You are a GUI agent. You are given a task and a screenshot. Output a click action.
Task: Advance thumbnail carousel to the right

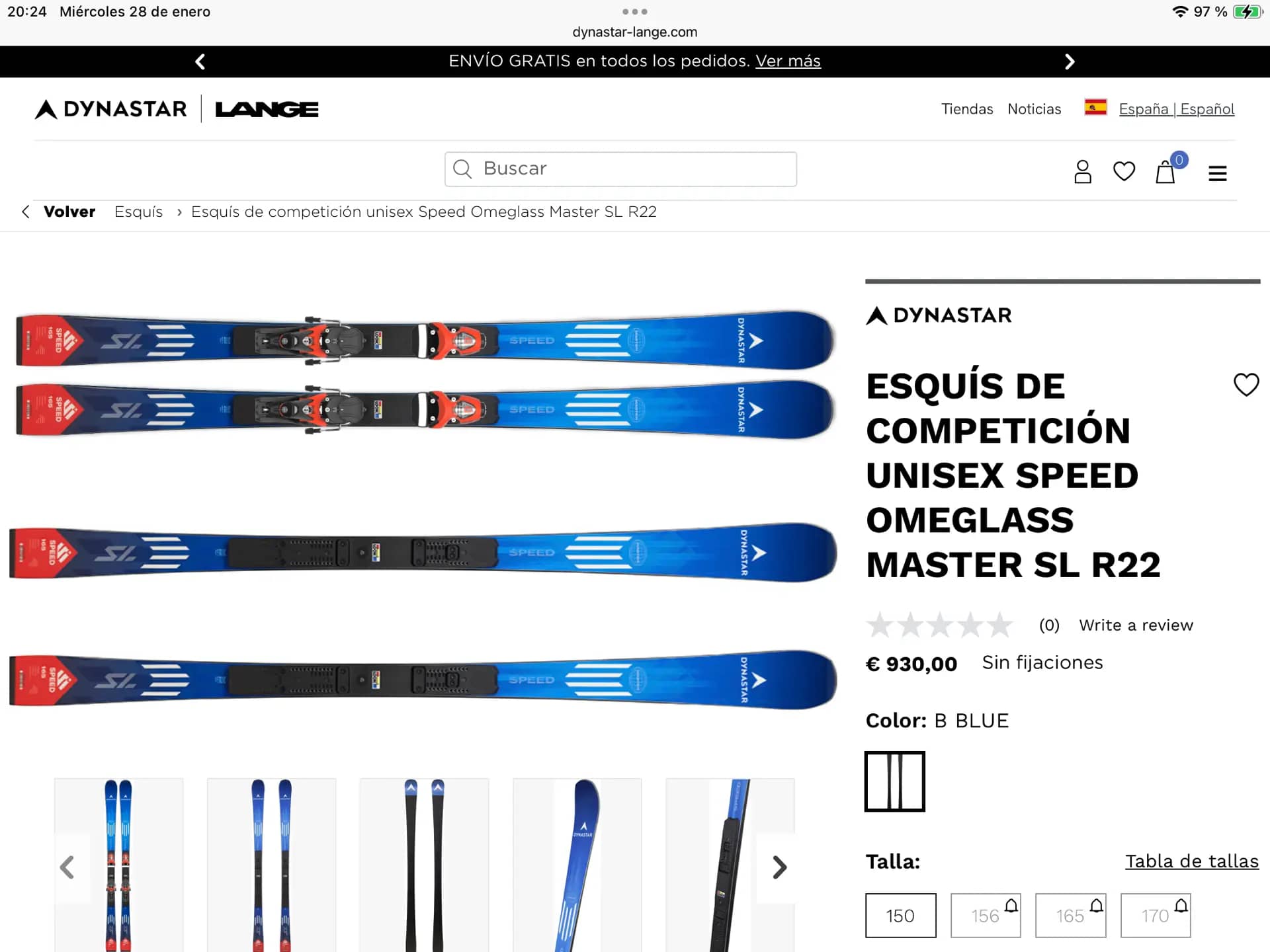pyautogui.click(x=779, y=867)
